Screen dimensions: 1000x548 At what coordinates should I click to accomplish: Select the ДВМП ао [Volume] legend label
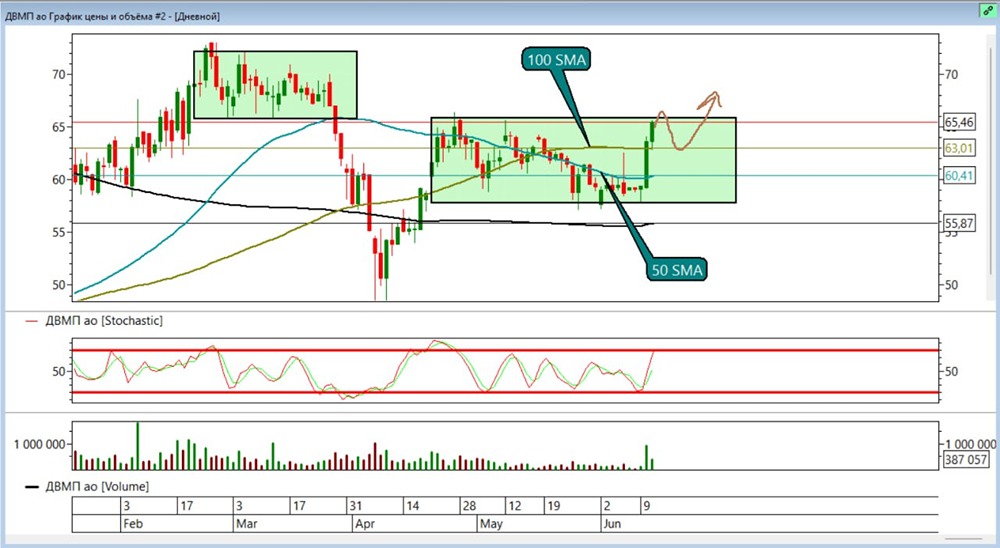(x=97, y=487)
